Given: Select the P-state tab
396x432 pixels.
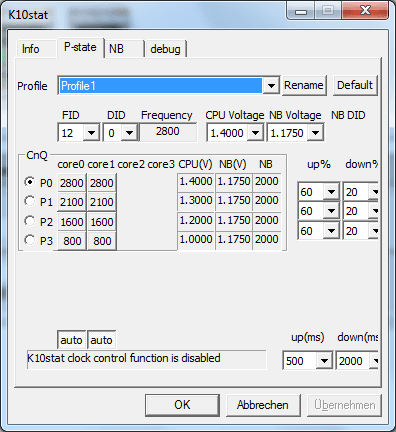Looking at the screenshot, I should [80, 47].
